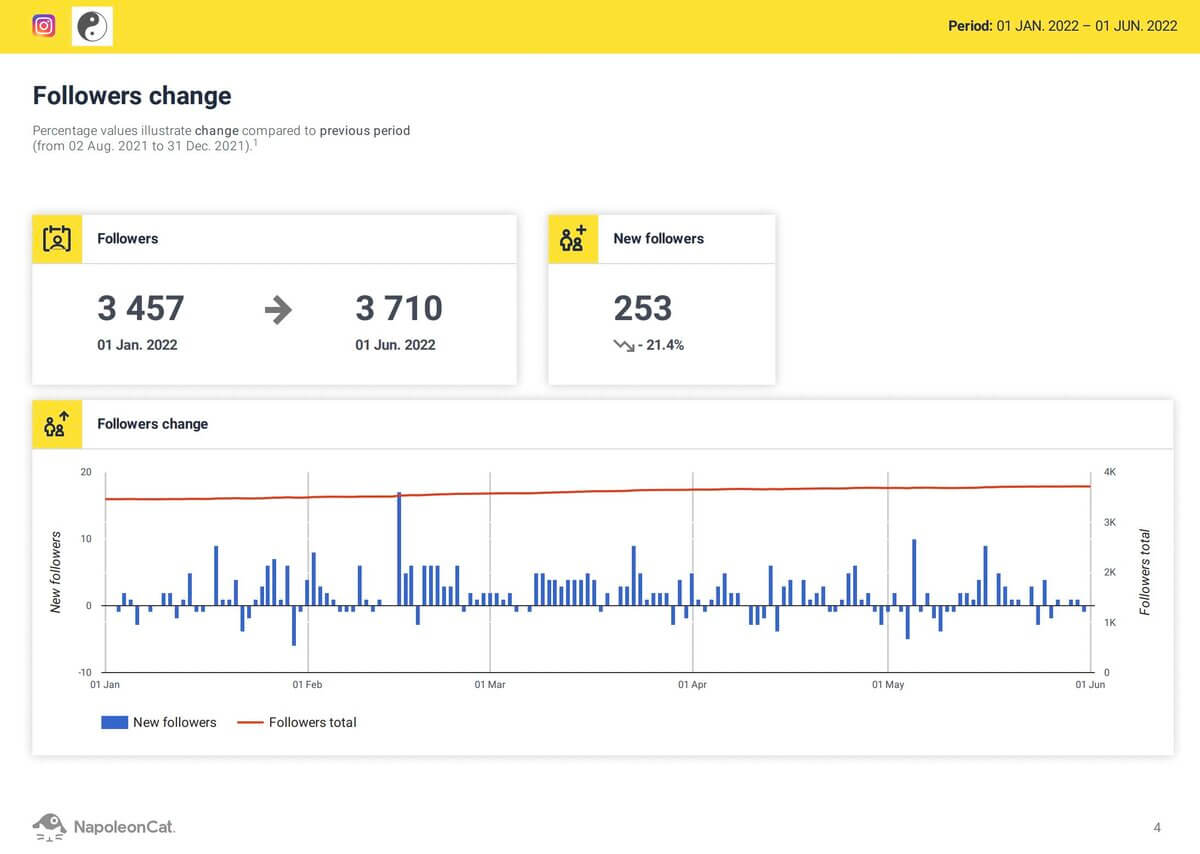Toggle the Followers total legend line
Viewport: 1200px width, 854px height.
coord(311,722)
